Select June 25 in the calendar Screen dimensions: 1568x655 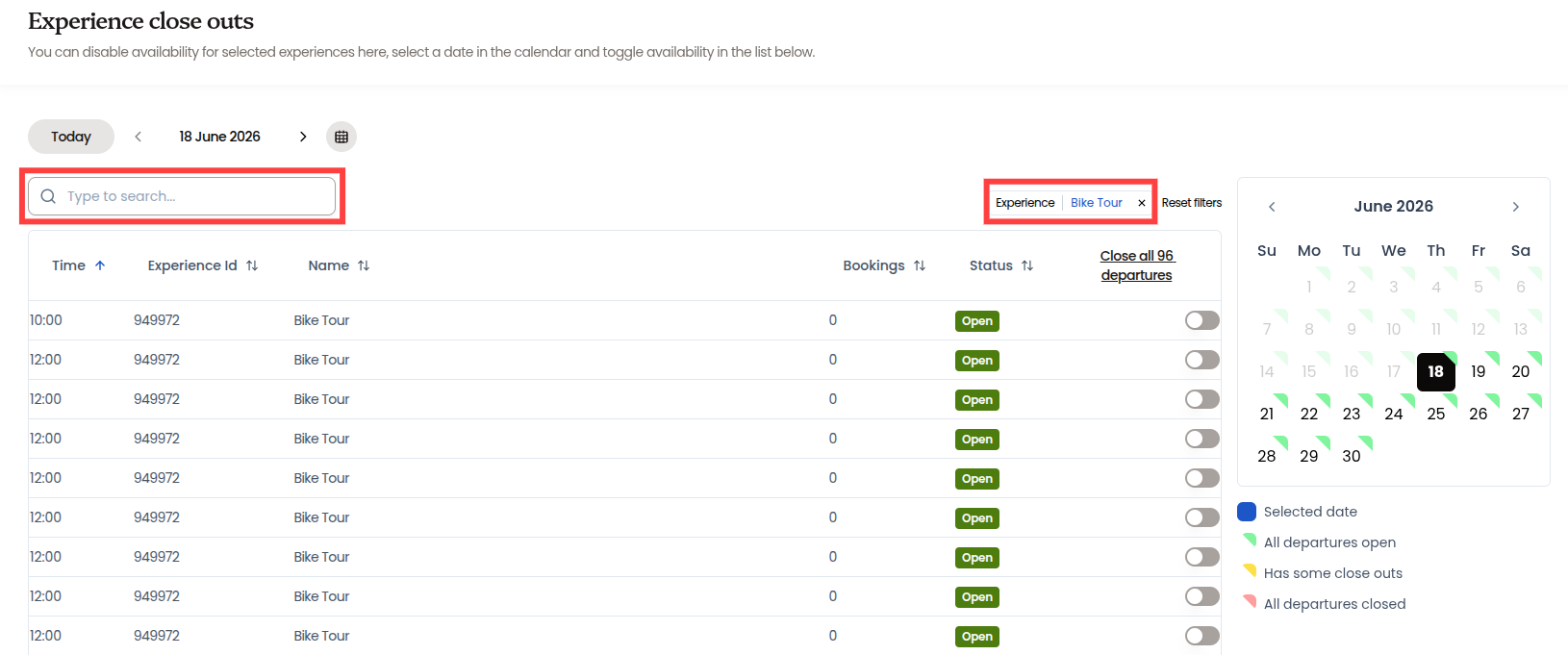(1436, 414)
